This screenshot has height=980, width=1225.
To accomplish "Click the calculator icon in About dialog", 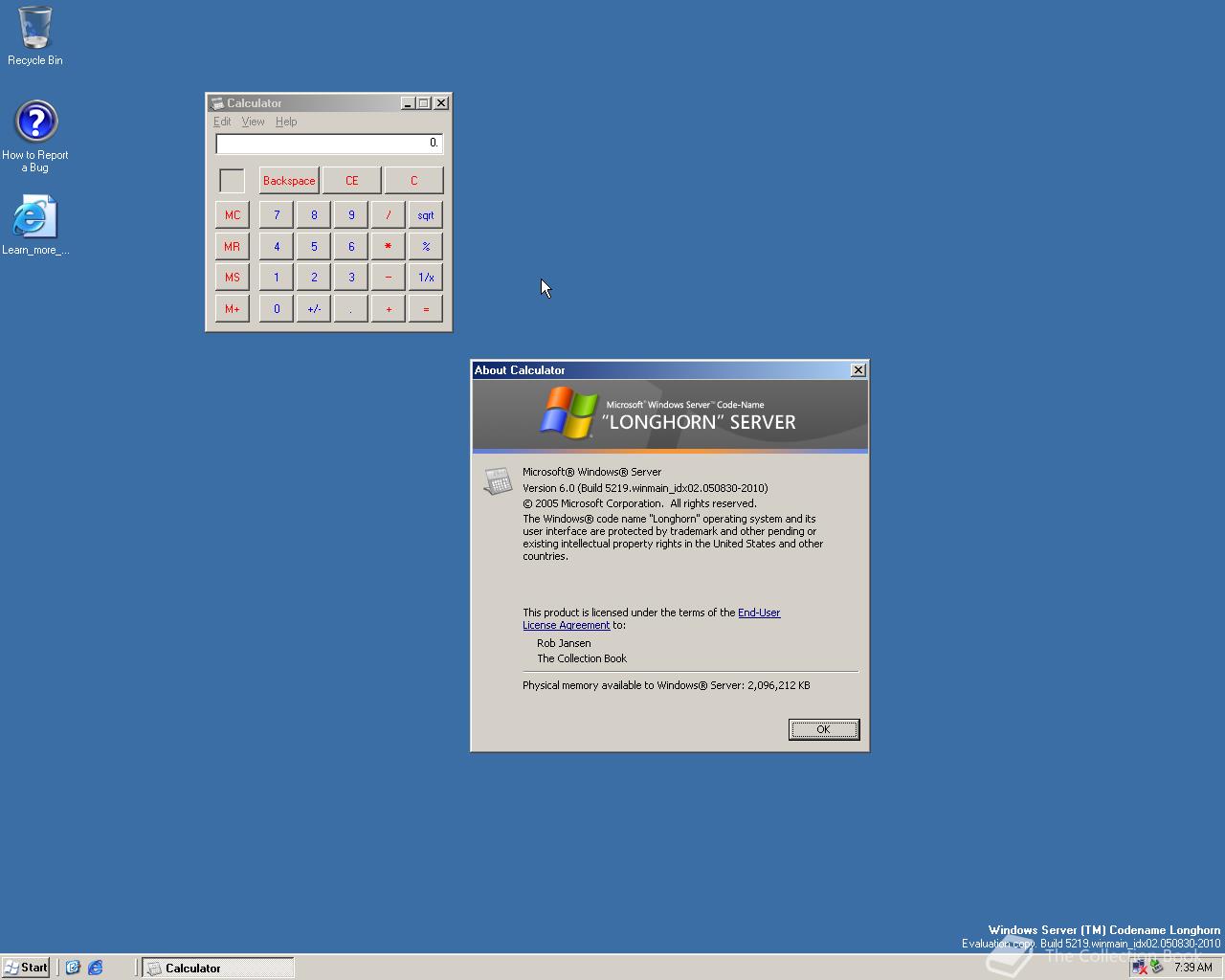I will [x=498, y=480].
